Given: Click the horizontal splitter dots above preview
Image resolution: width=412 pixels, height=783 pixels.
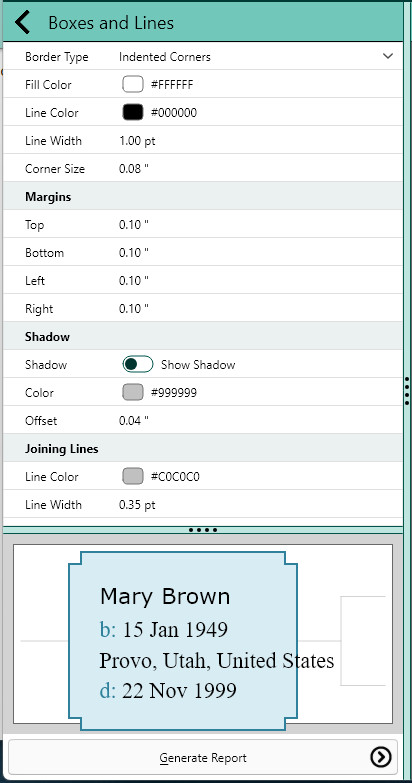Looking at the screenshot, I should pyautogui.click(x=203, y=530).
